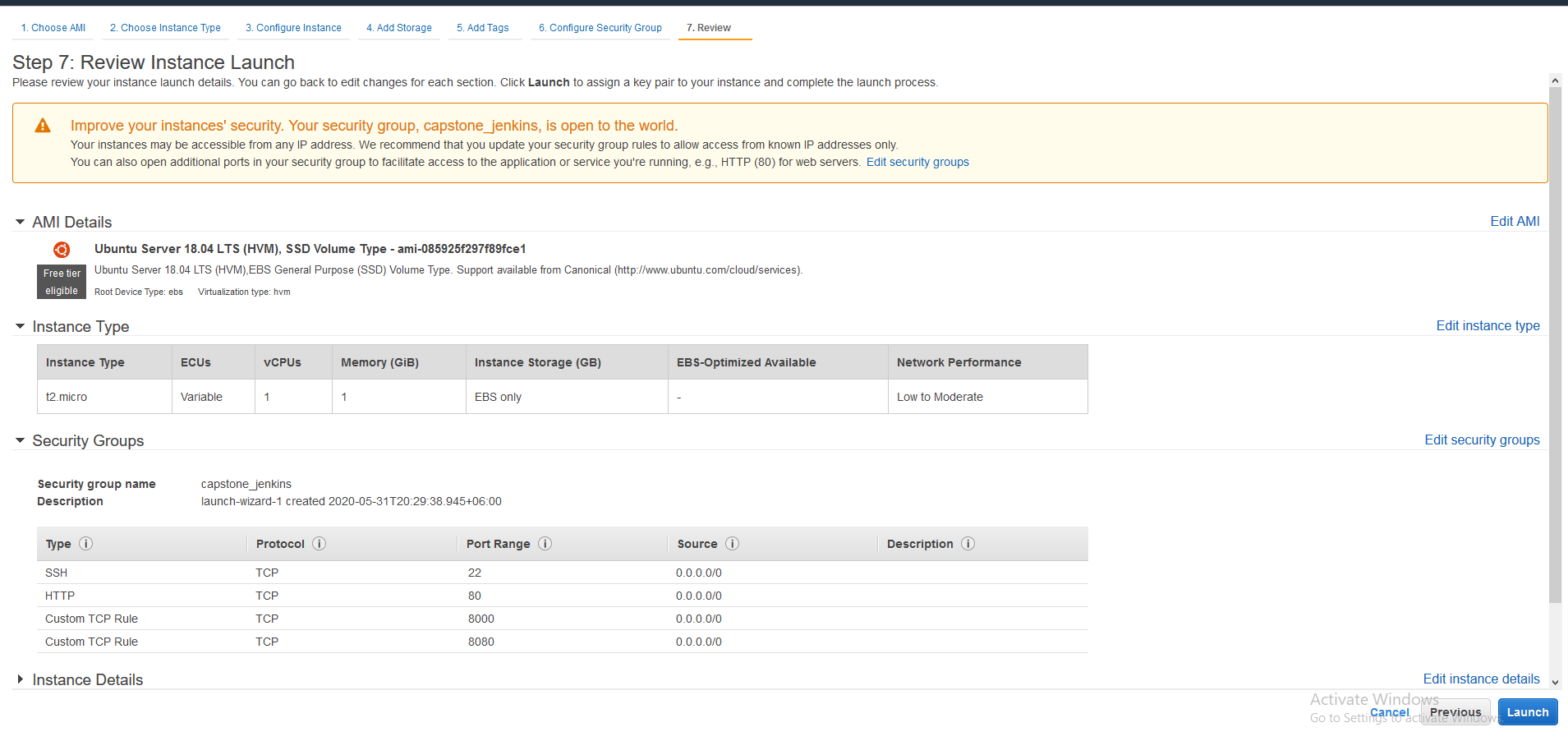Click Edit security groups link in warning banner
Screen dimensions: 1568x741
pyautogui.click(x=917, y=162)
